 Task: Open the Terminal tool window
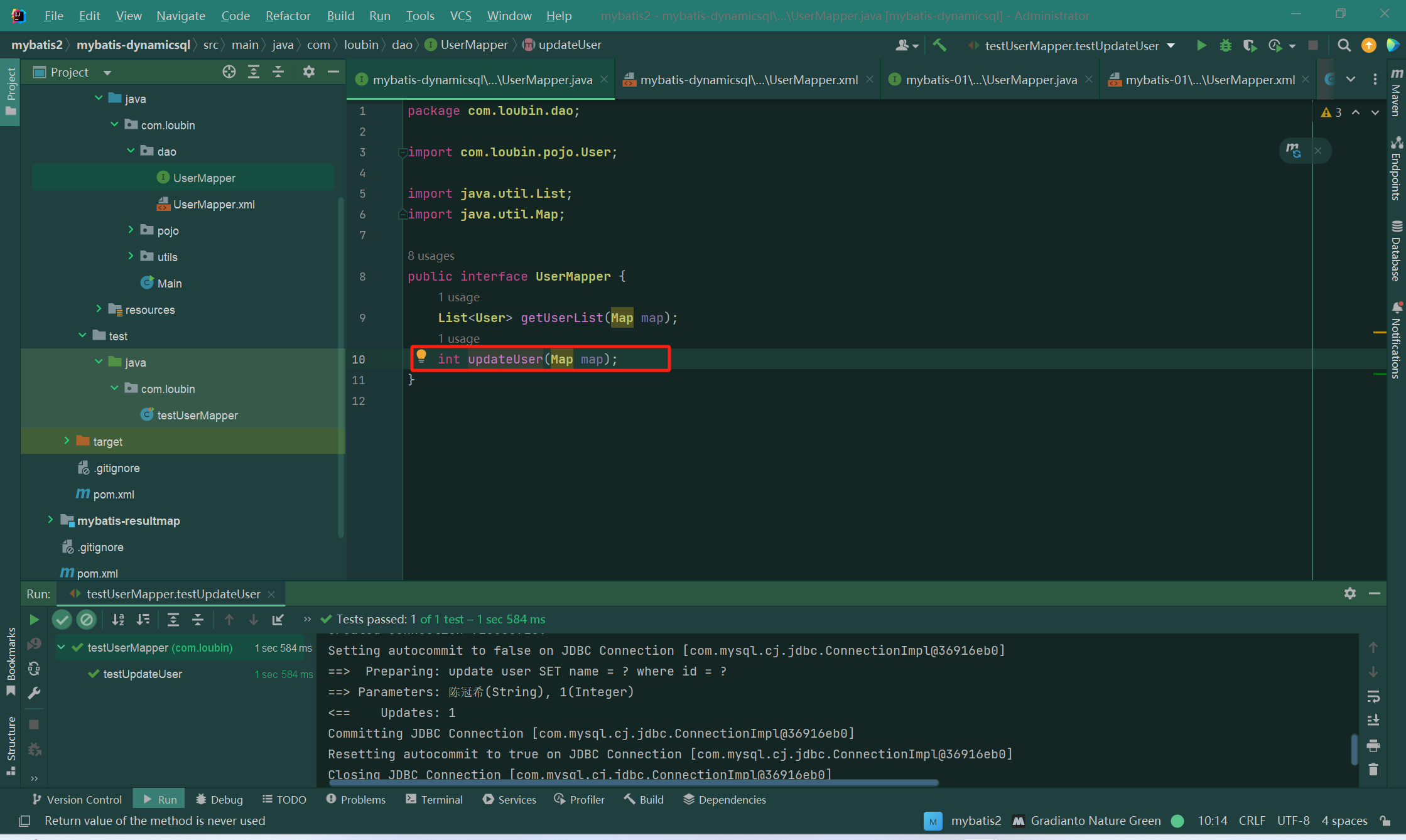click(x=435, y=799)
